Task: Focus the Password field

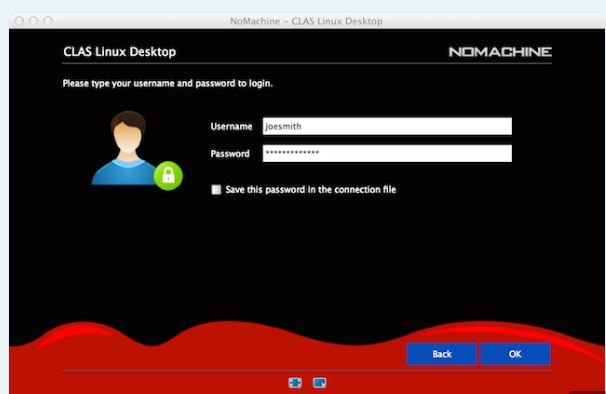Action: [387, 154]
